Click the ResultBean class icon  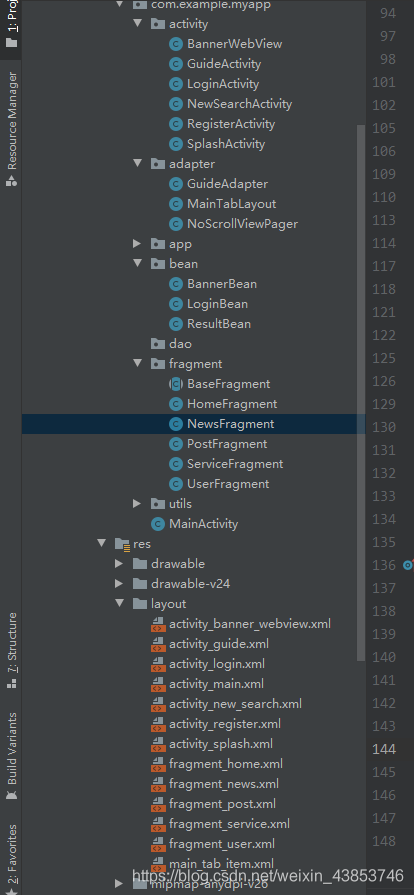[x=176, y=324]
